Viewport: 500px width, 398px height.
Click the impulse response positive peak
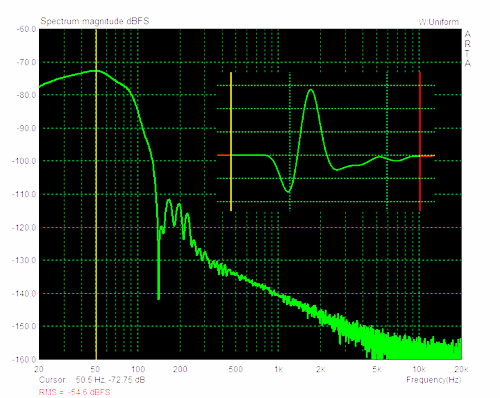click(x=311, y=90)
